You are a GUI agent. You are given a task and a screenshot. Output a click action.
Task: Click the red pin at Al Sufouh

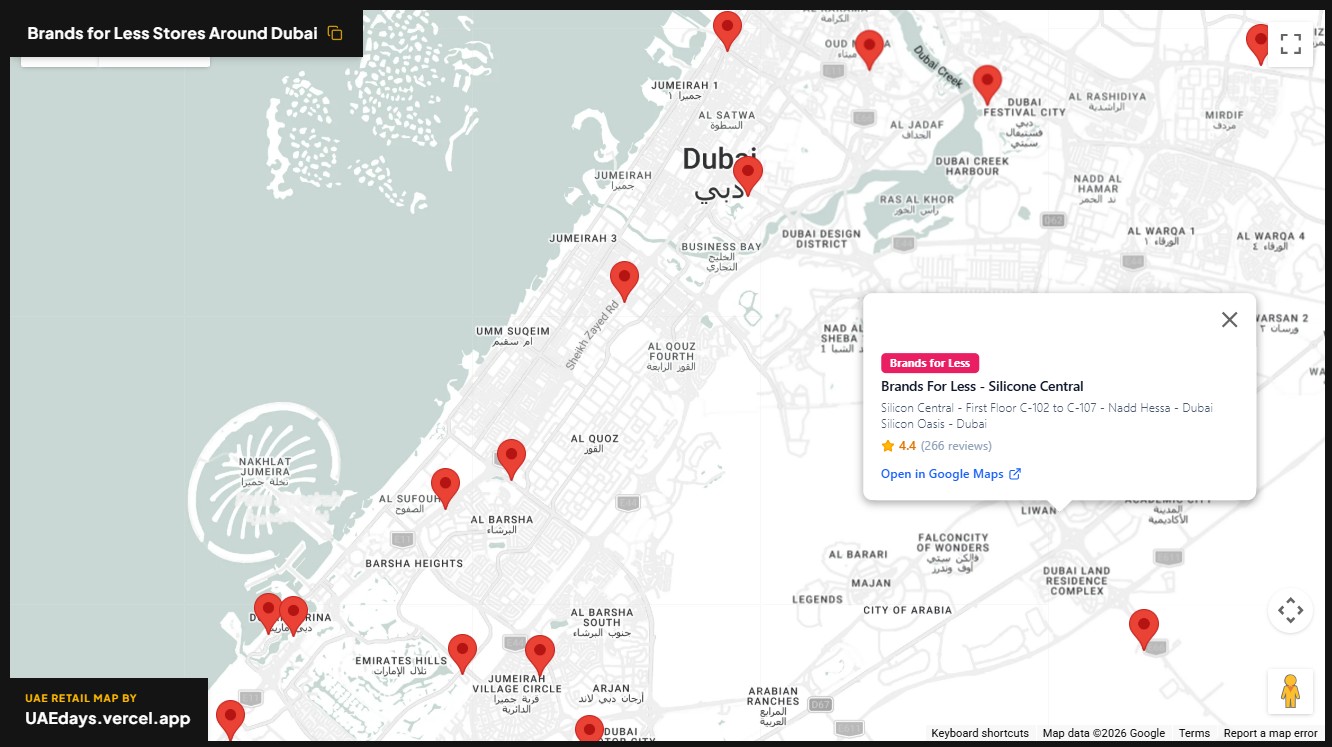pos(445,488)
